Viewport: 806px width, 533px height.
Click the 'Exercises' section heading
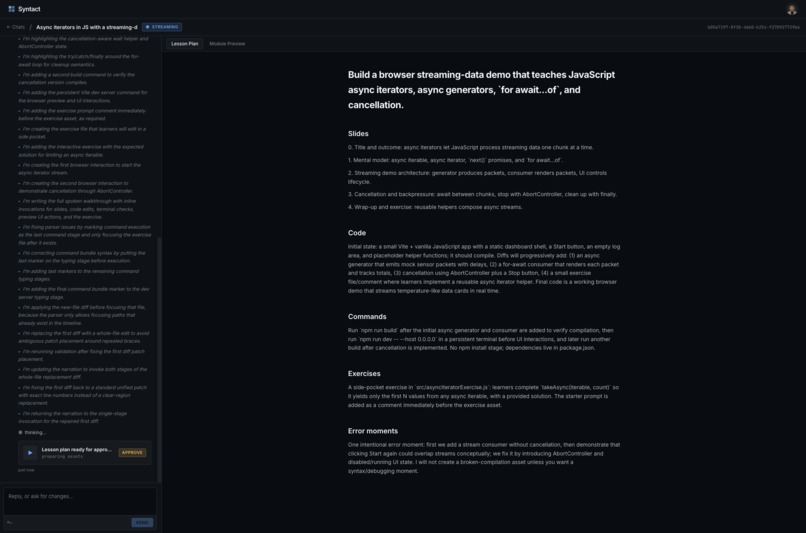tap(364, 374)
